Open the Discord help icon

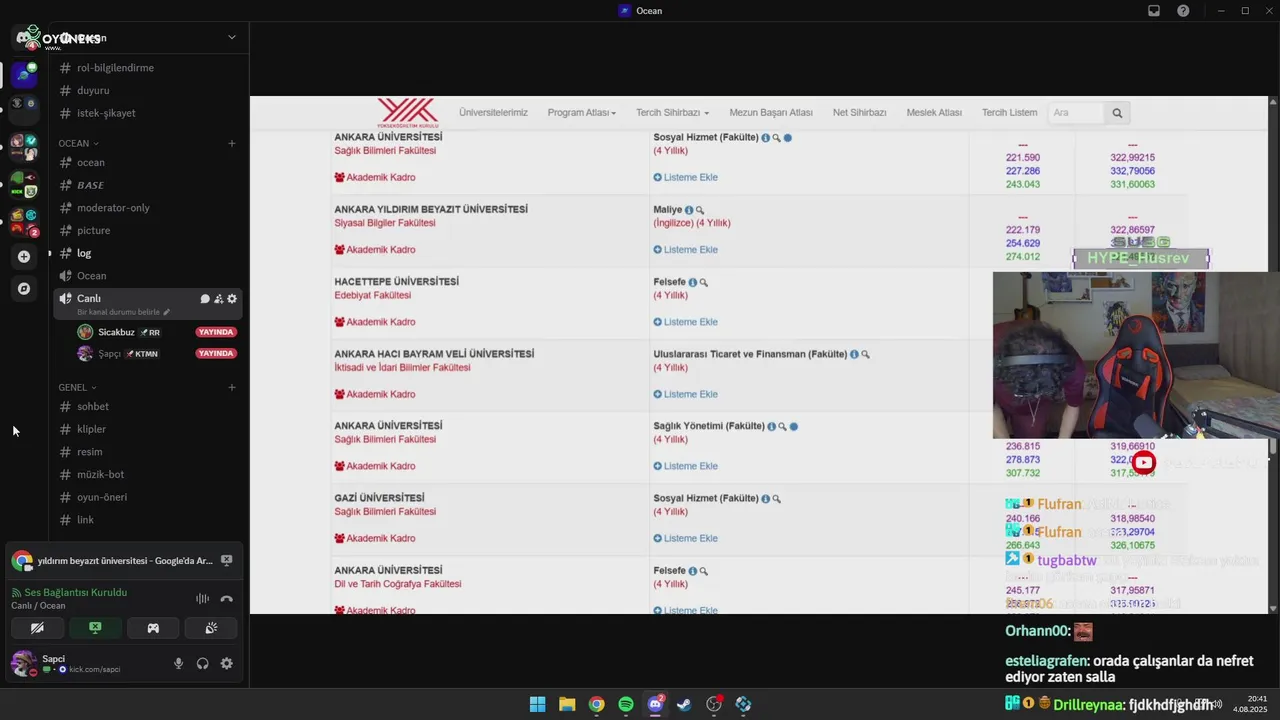coord(1184,11)
